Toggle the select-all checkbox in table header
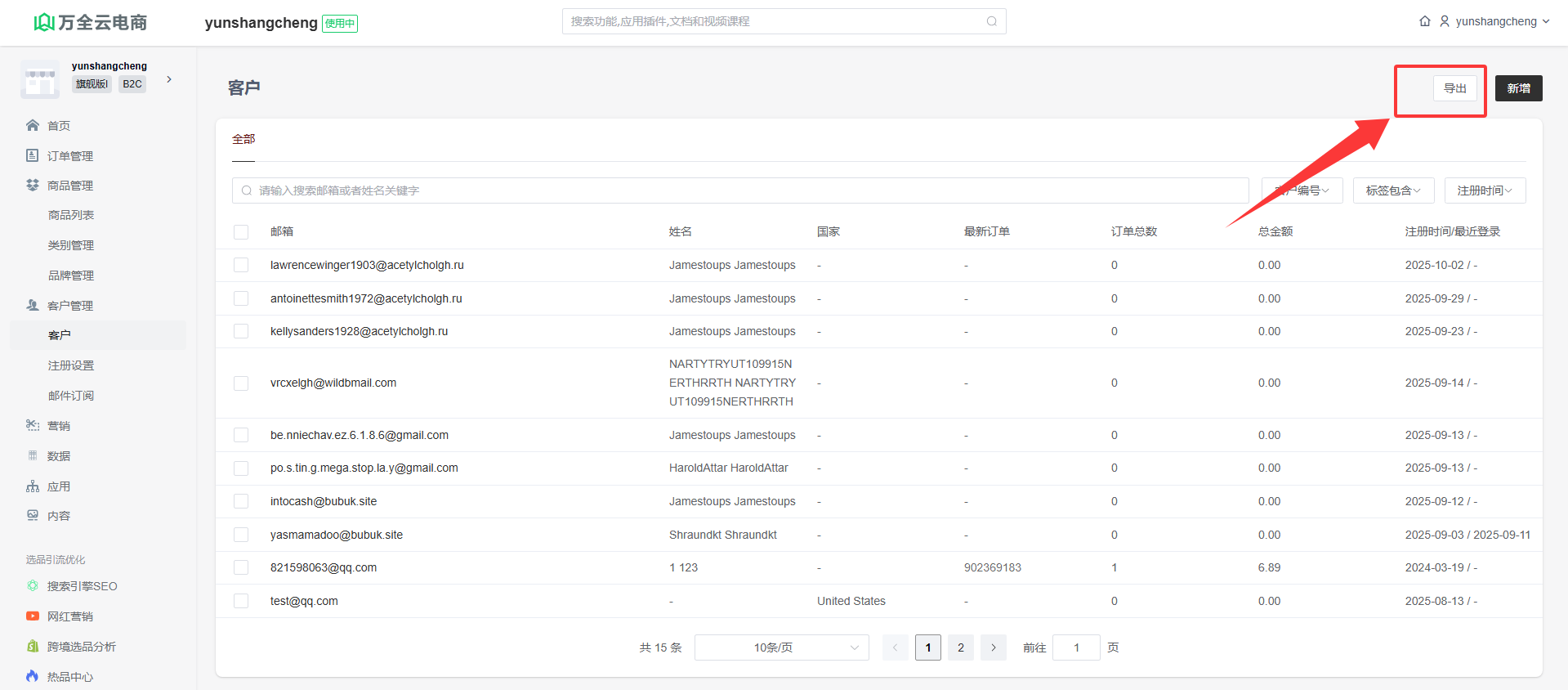This screenshot has width=1568, height=690. click(241, 232)
